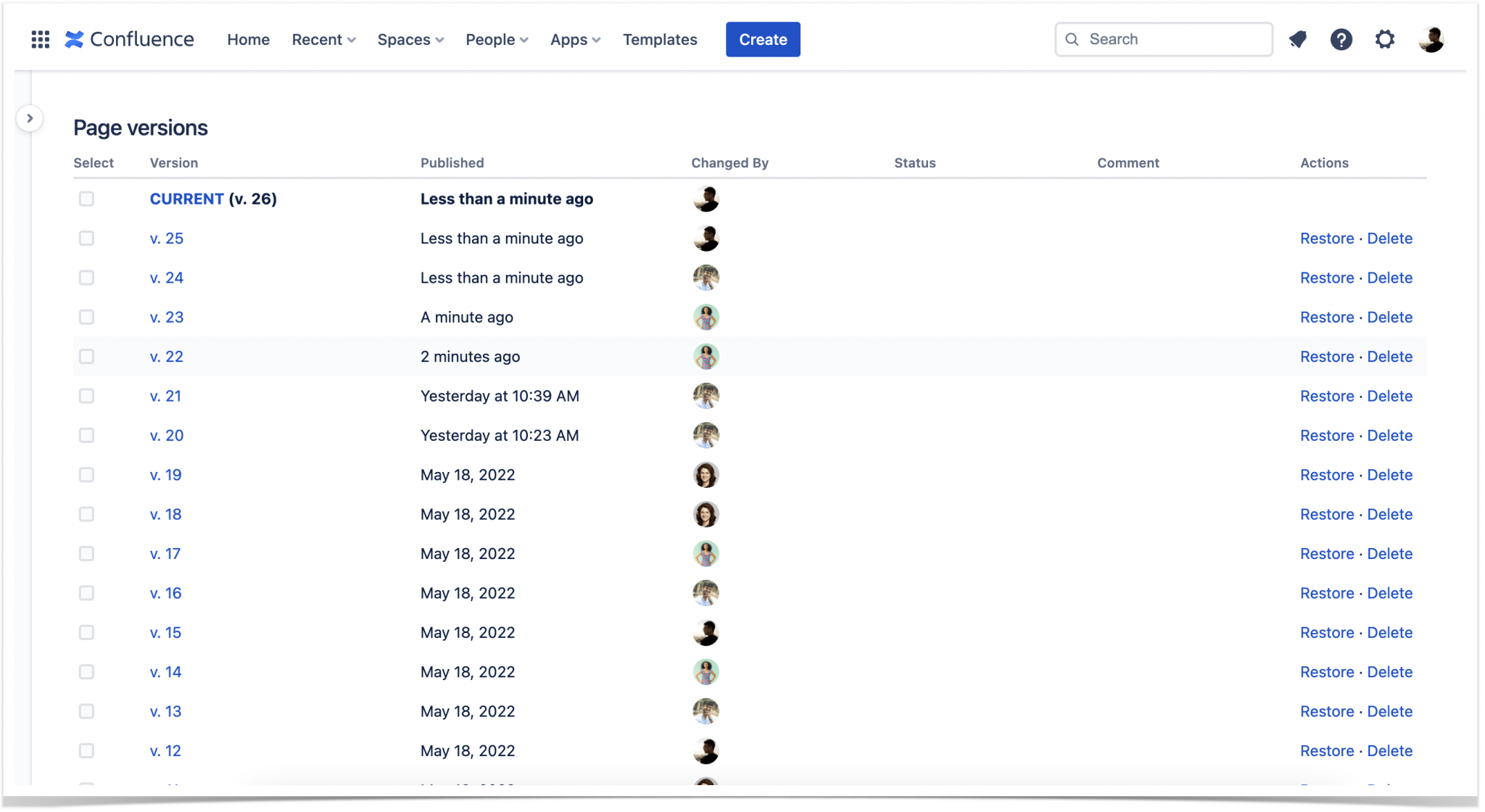Screen dimensions: 1485x812
Task: Check the box next to v. 19
Action: point(86,475)
